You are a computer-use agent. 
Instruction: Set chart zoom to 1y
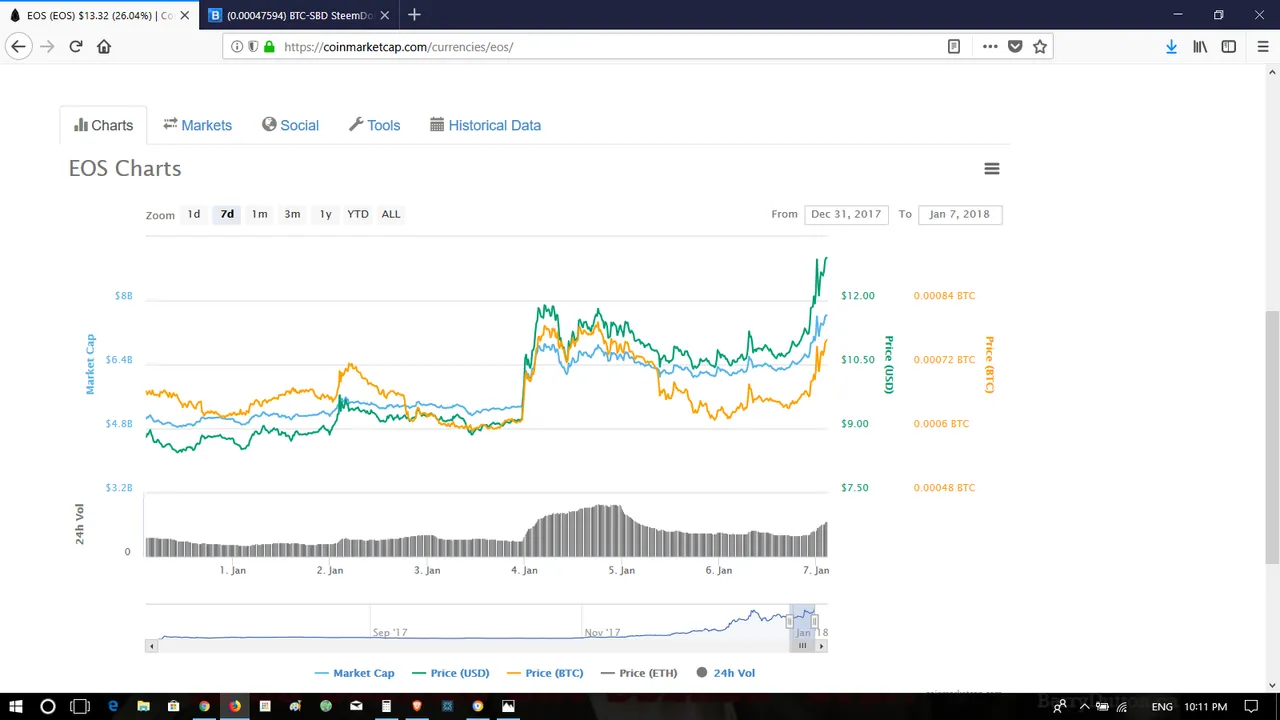tap(325, 214)
